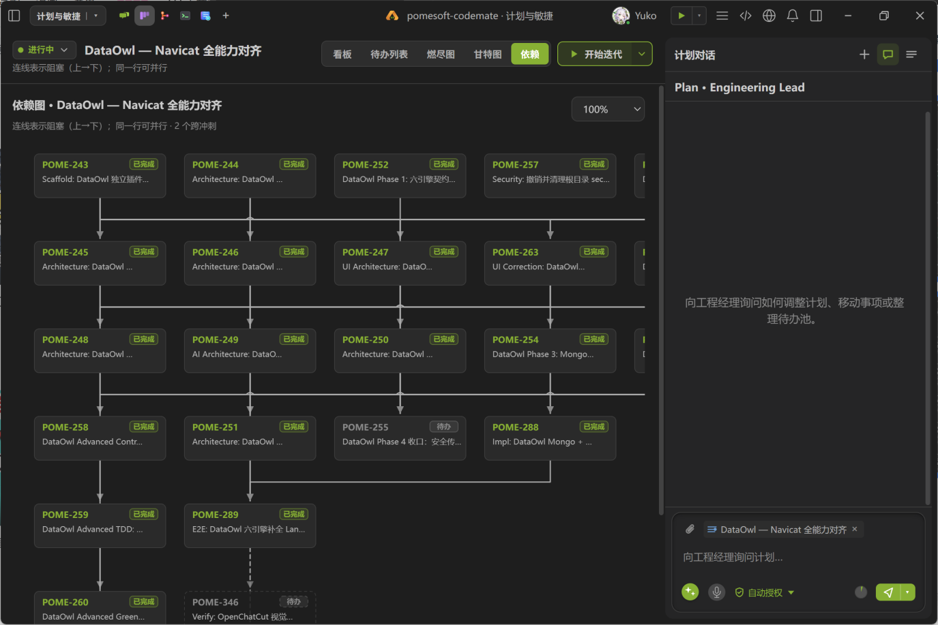Click 待办 badge on POME-255 card
Screen dimensions: 938x625
point(444,426)
